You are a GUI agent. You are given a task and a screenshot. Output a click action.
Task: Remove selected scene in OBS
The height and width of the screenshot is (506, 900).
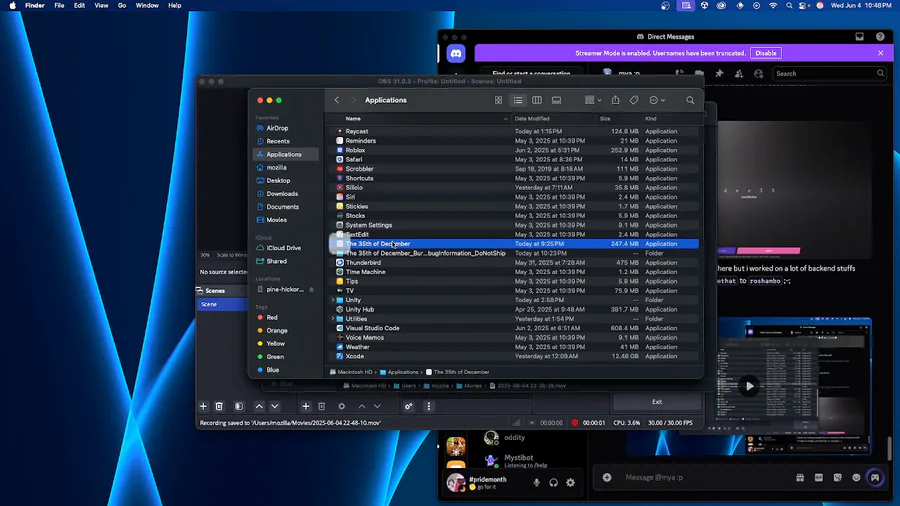[219, 406]
